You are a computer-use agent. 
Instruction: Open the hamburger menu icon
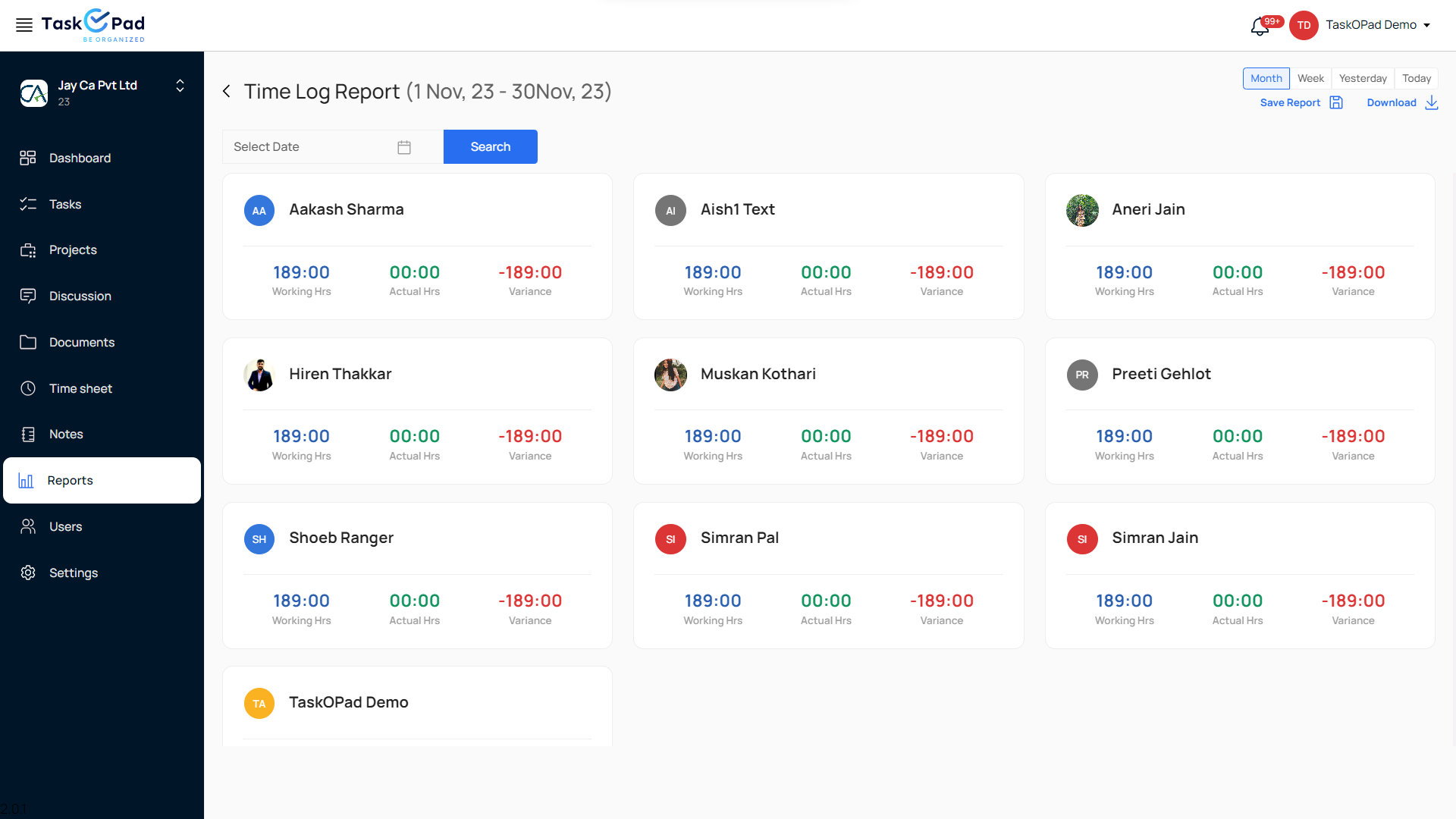tap(24, 25)
